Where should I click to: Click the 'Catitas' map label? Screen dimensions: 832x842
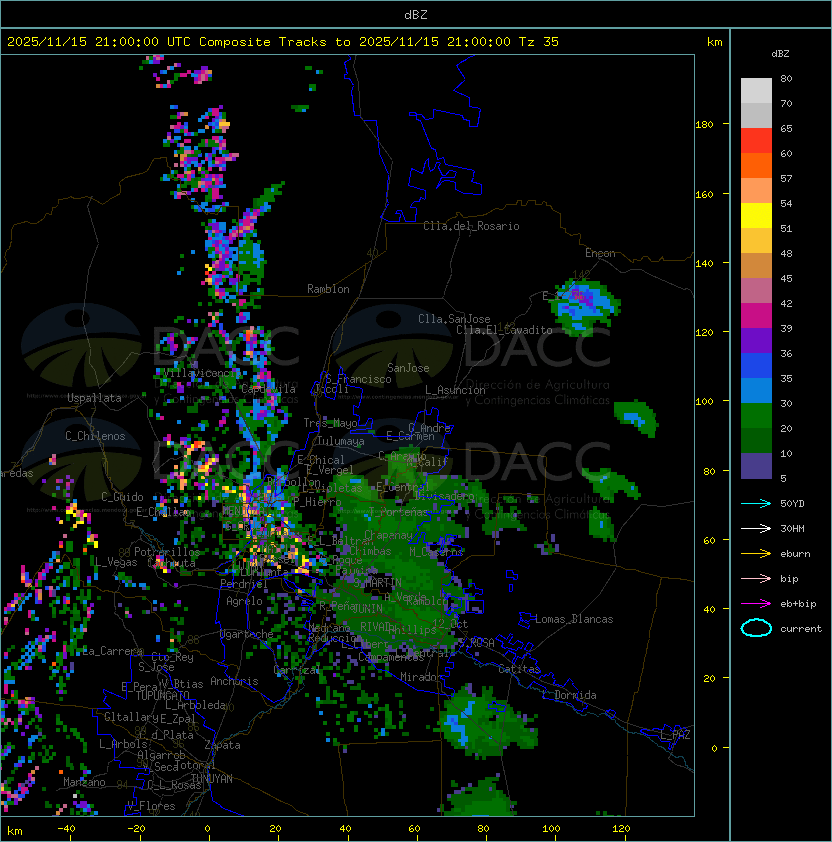click(519, 669)
